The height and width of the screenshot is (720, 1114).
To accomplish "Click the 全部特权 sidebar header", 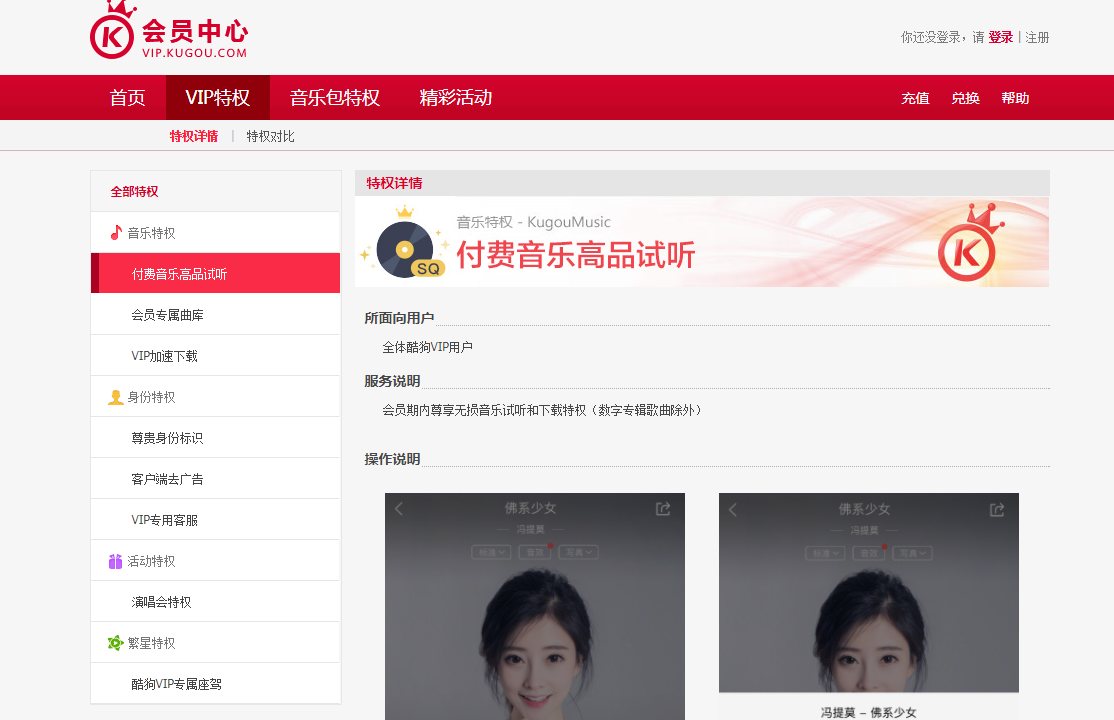I will 134,192.
